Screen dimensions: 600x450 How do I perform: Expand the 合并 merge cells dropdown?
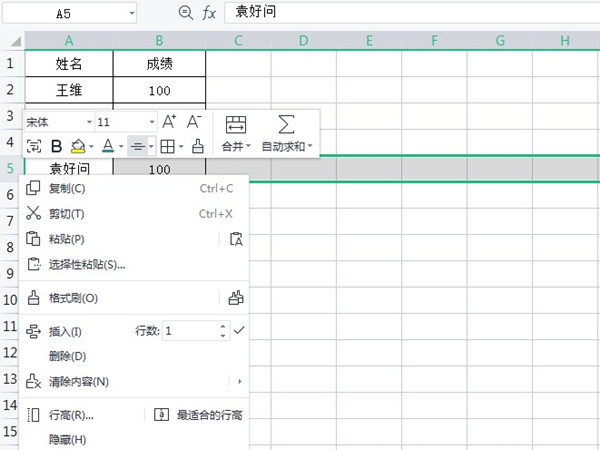(236, 146)
